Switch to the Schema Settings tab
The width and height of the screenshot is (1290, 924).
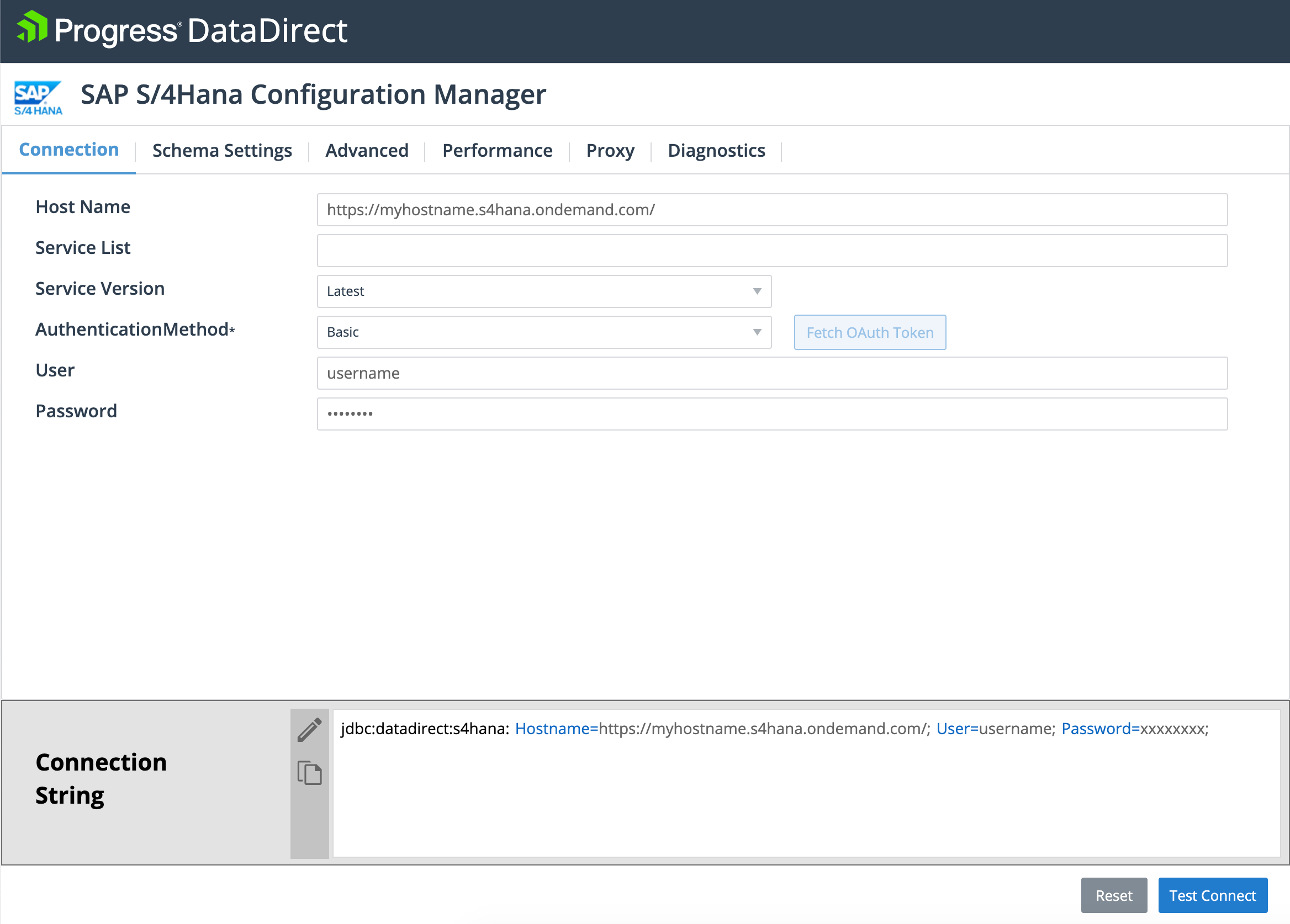[222, 151]
